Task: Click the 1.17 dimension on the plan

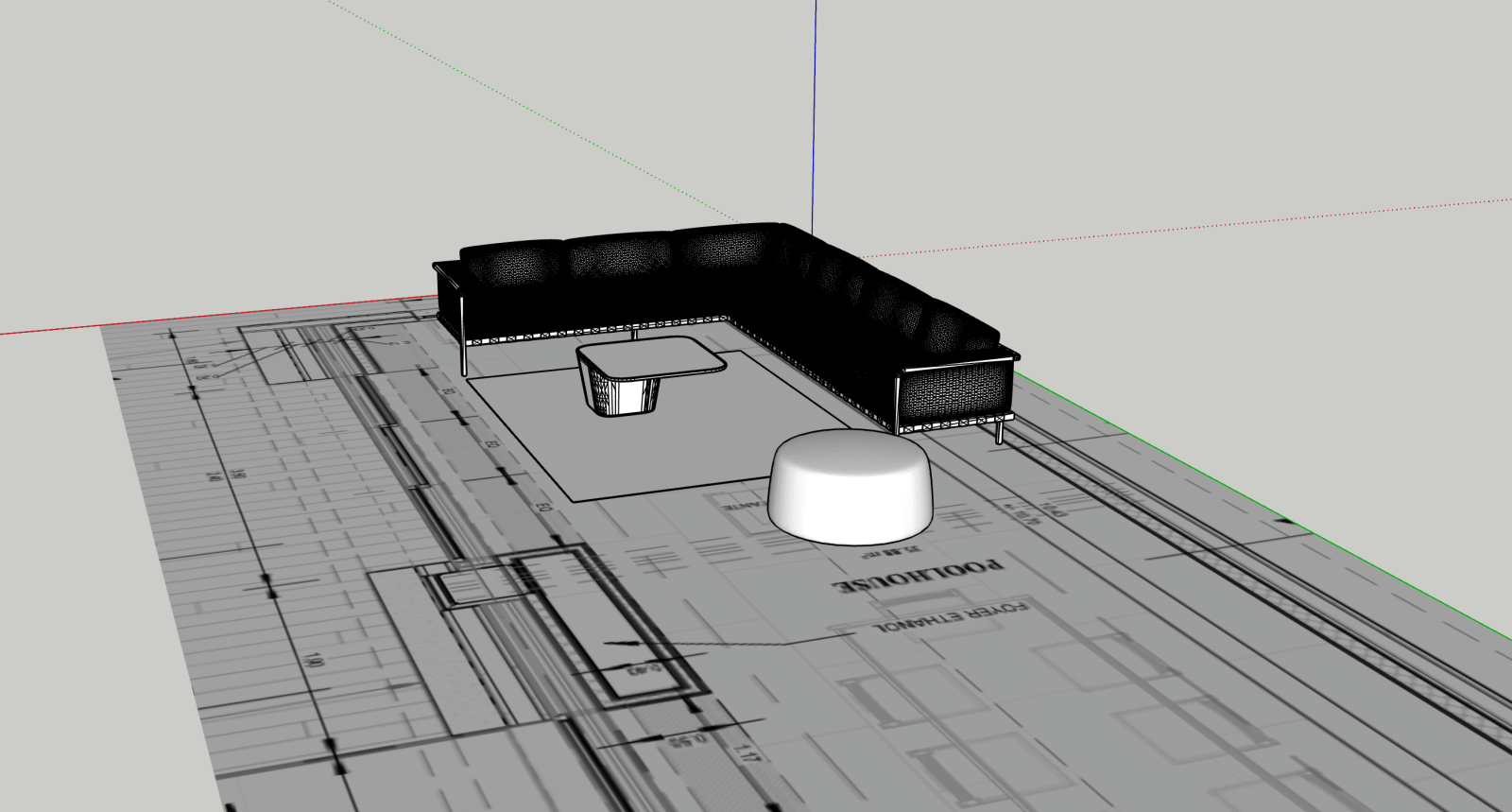Action: tap(747, 753)
